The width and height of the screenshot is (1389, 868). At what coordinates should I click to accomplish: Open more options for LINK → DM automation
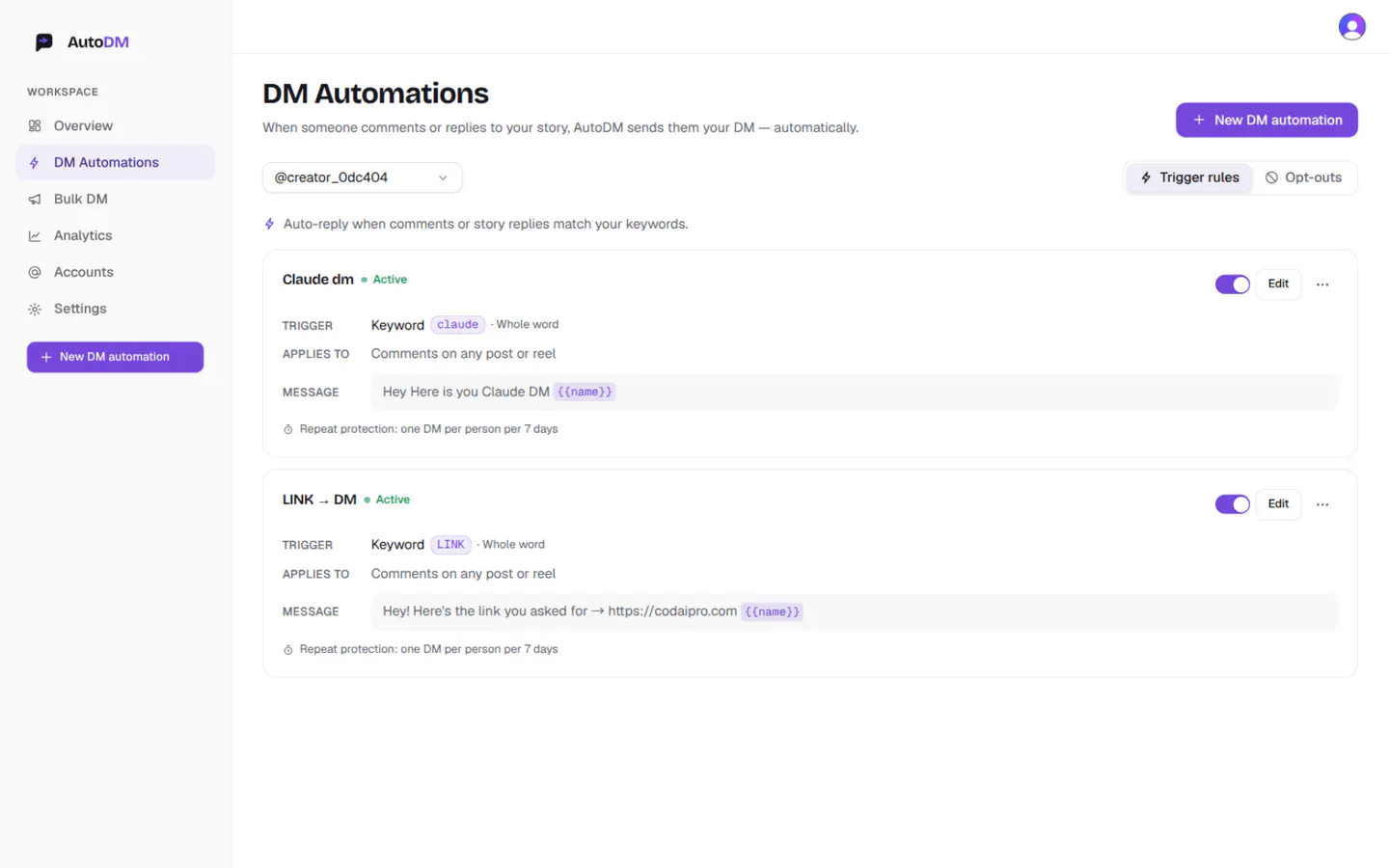(x=1322, y=504)
